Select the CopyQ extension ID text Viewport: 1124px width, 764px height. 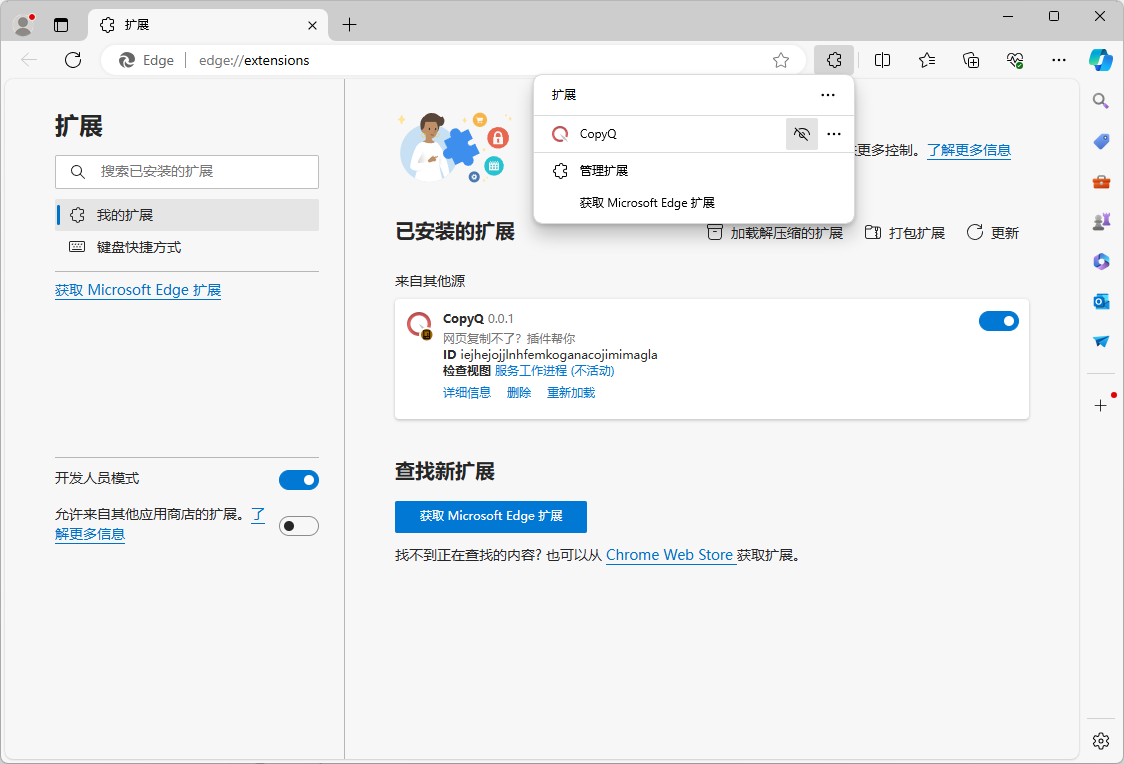(x=558, y=355)
